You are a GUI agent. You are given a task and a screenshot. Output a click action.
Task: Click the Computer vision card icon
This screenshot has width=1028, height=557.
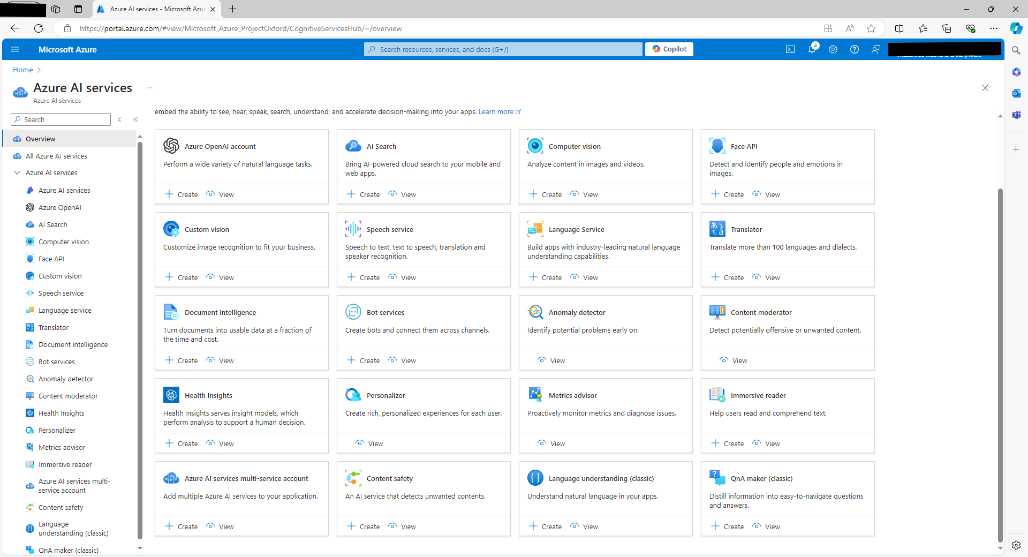click(535, 145)
